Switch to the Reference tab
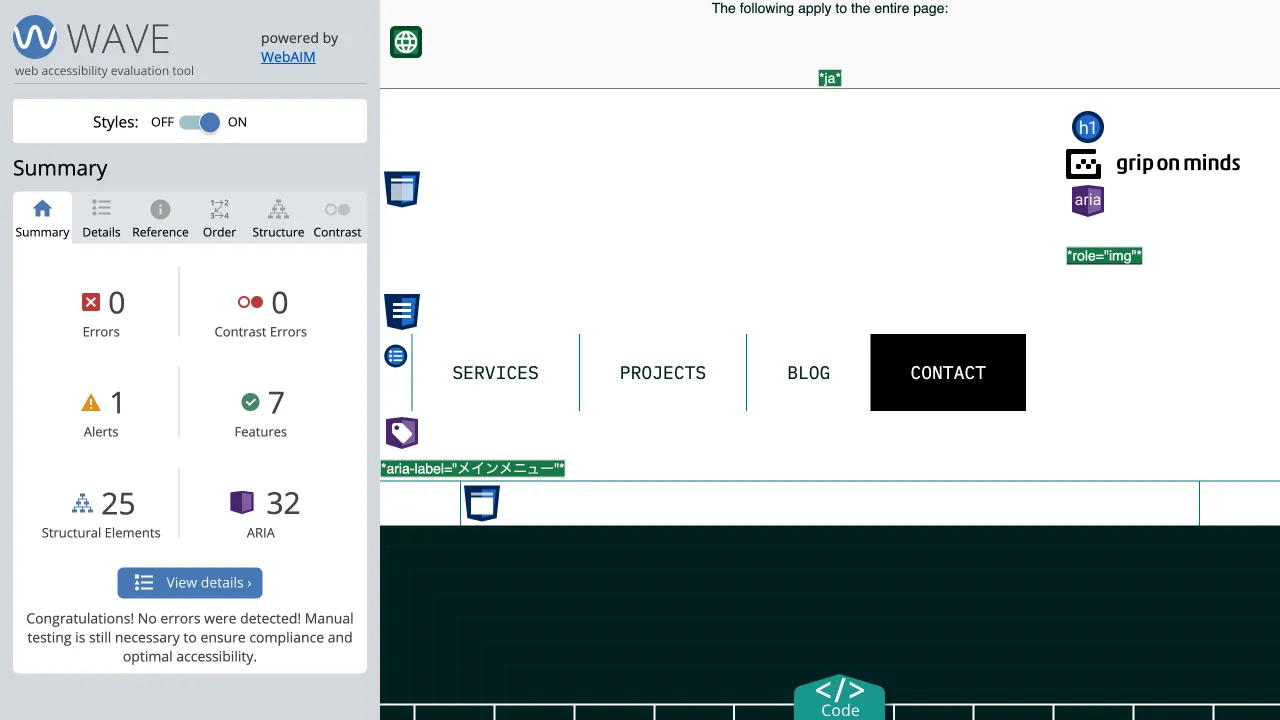 pyautogui.click(x=160, y=218)
